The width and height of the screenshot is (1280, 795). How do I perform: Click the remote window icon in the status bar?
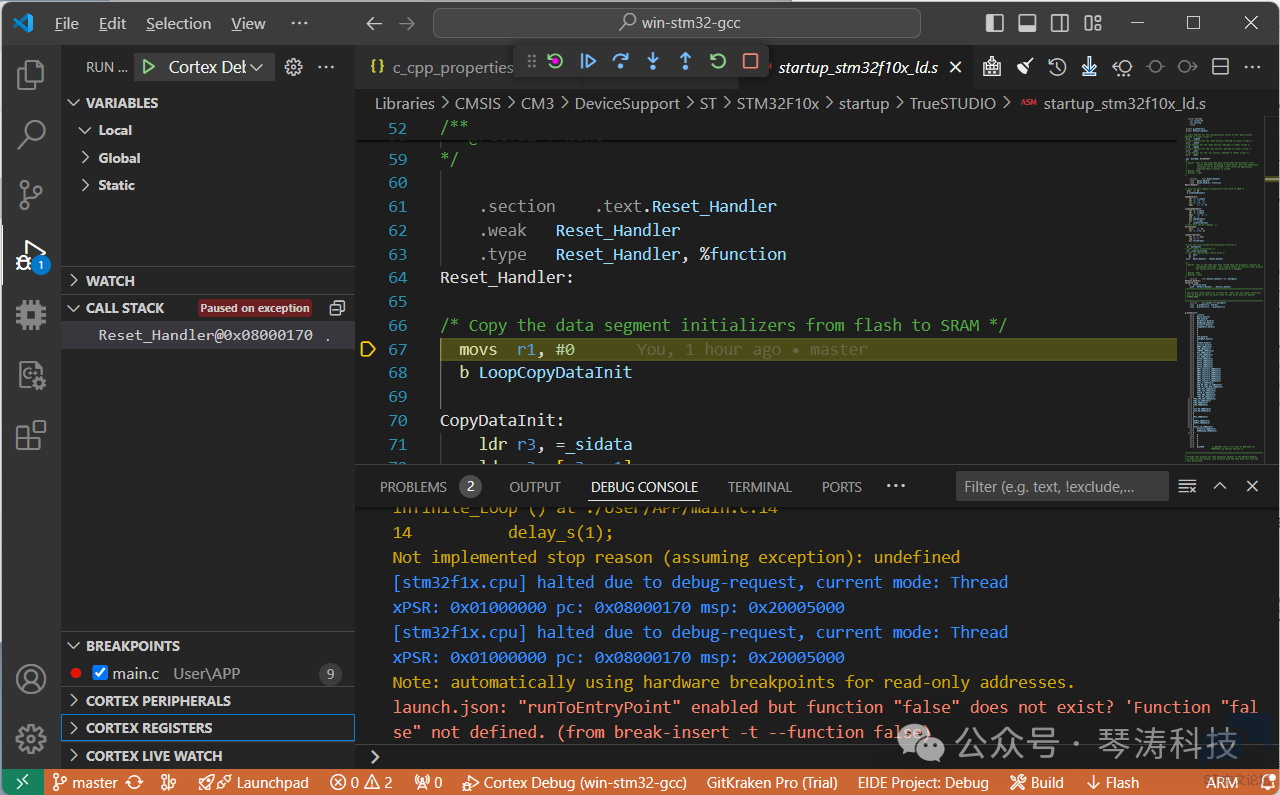[22, 783]
